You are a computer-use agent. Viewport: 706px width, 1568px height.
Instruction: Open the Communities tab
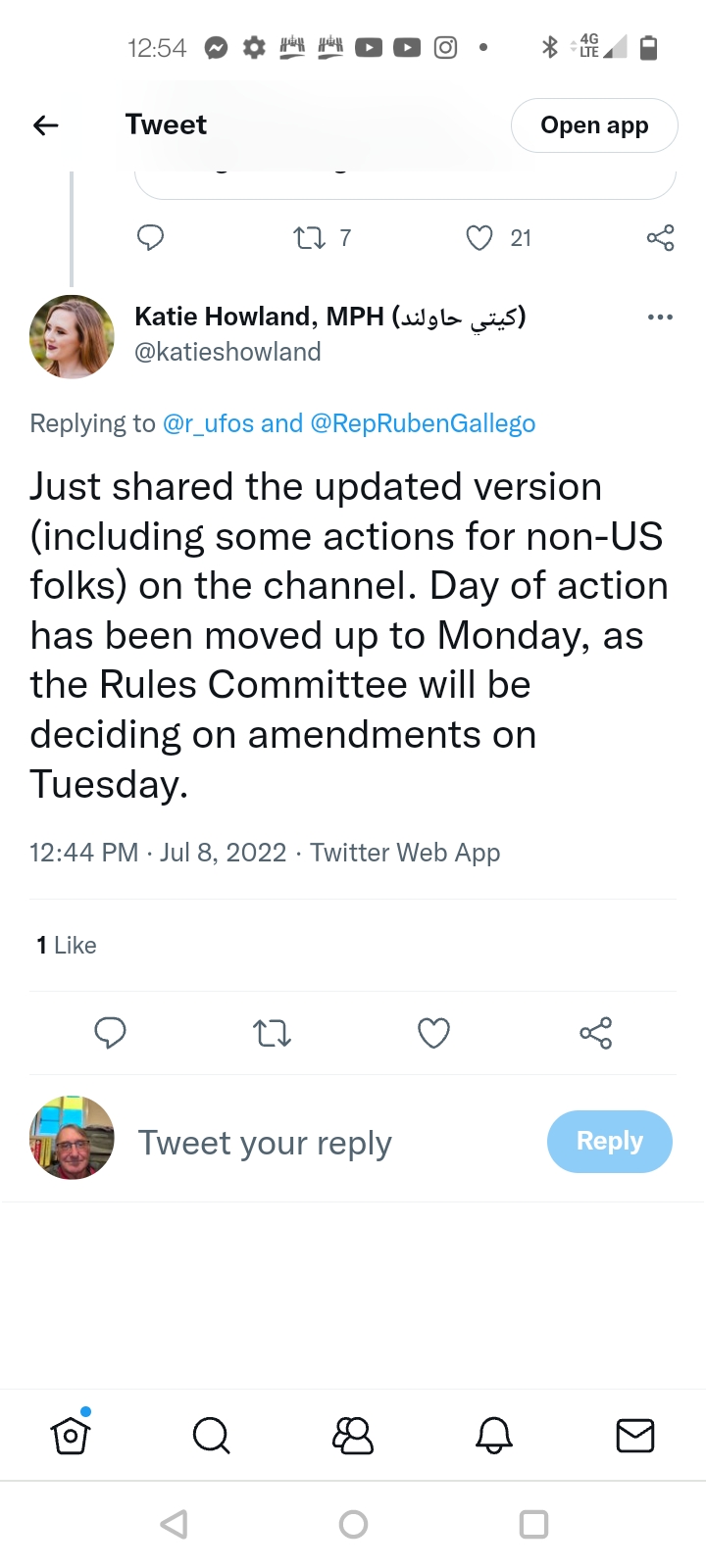coord(353,1436)
